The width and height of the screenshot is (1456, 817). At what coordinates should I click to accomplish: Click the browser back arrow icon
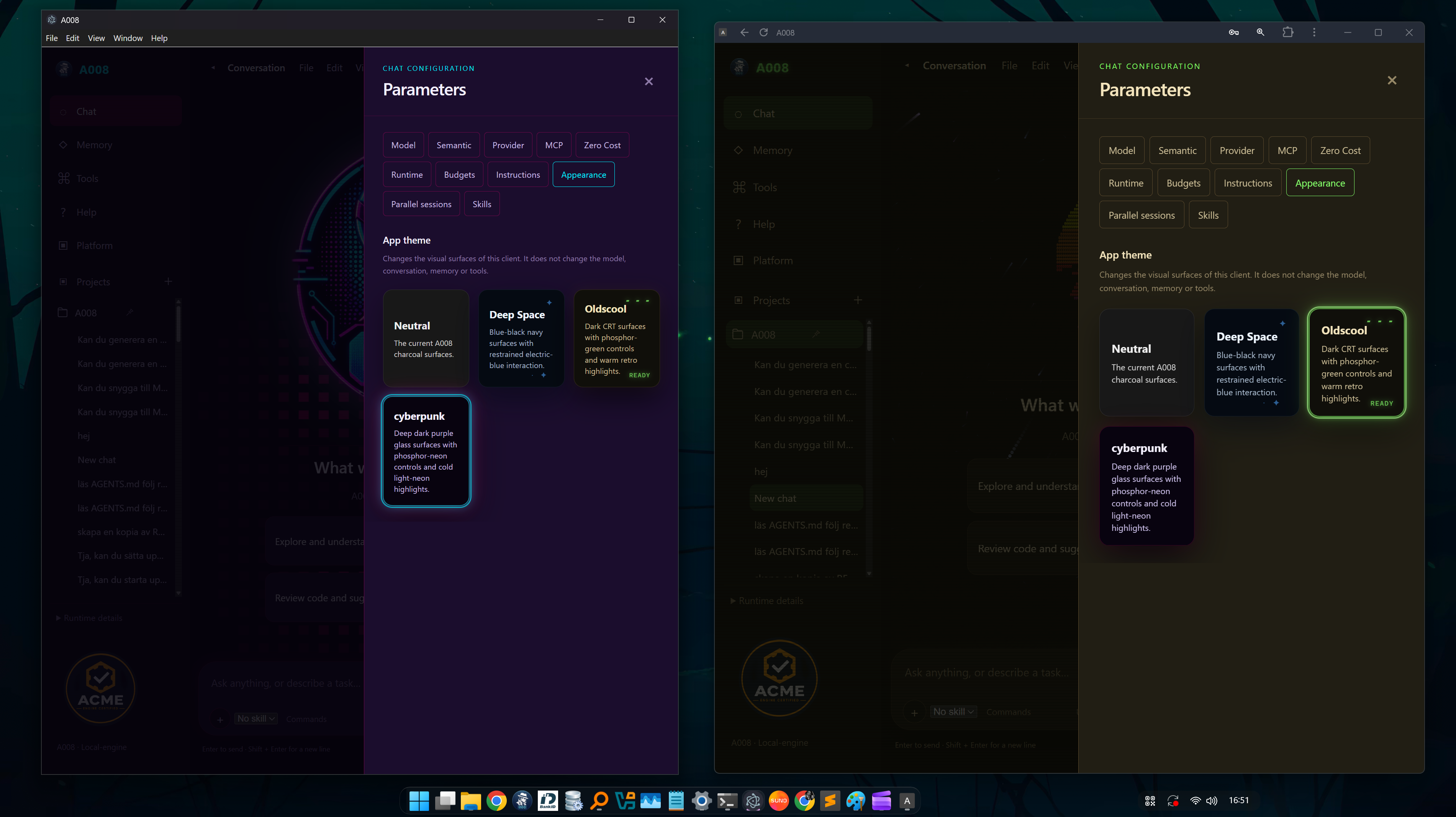[x=744, y=33]
